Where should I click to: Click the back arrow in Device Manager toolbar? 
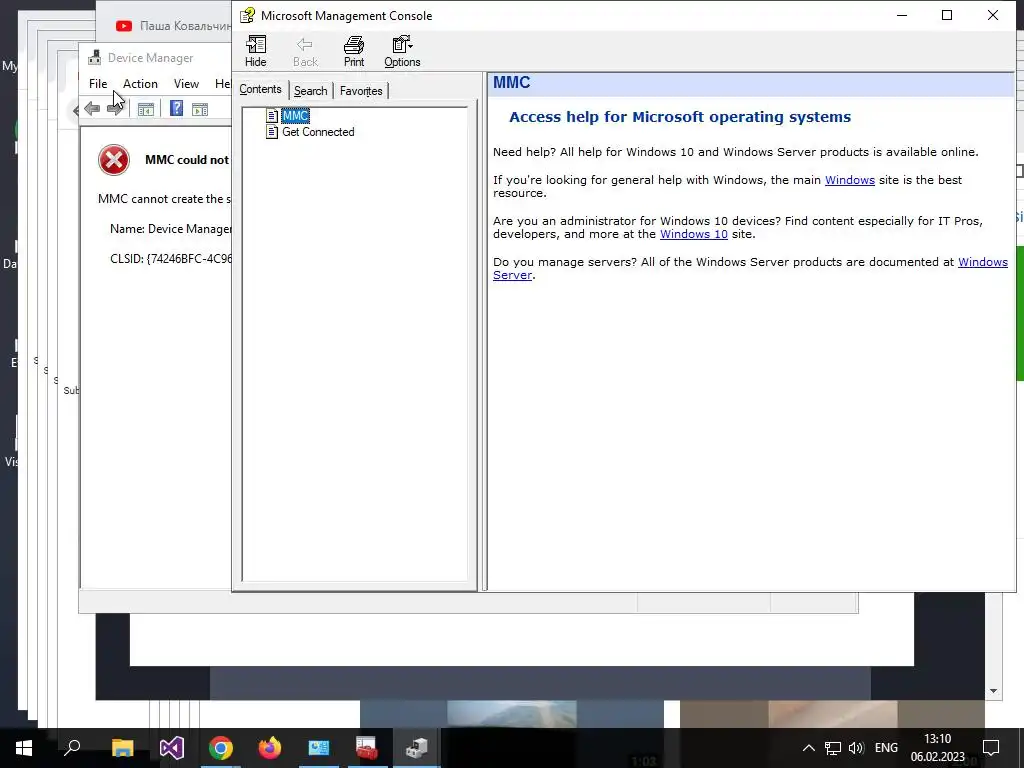(x=92, y=109)
